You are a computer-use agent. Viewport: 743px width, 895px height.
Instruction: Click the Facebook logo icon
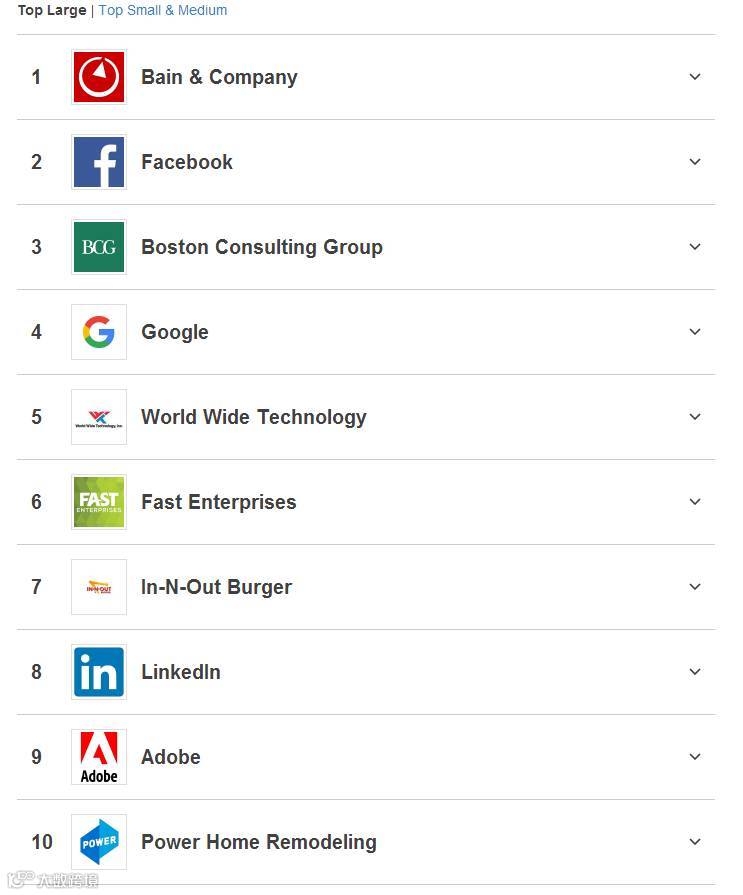[x=99, y=162]
